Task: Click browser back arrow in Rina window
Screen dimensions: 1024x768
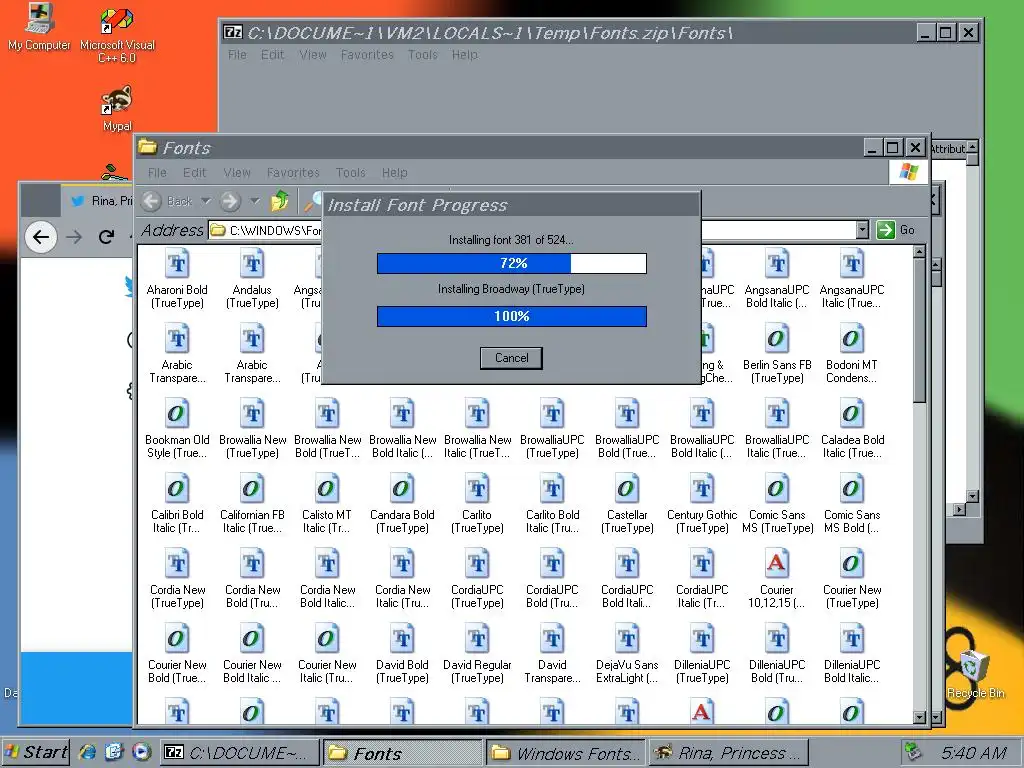Action: click(x=40, y=236)
